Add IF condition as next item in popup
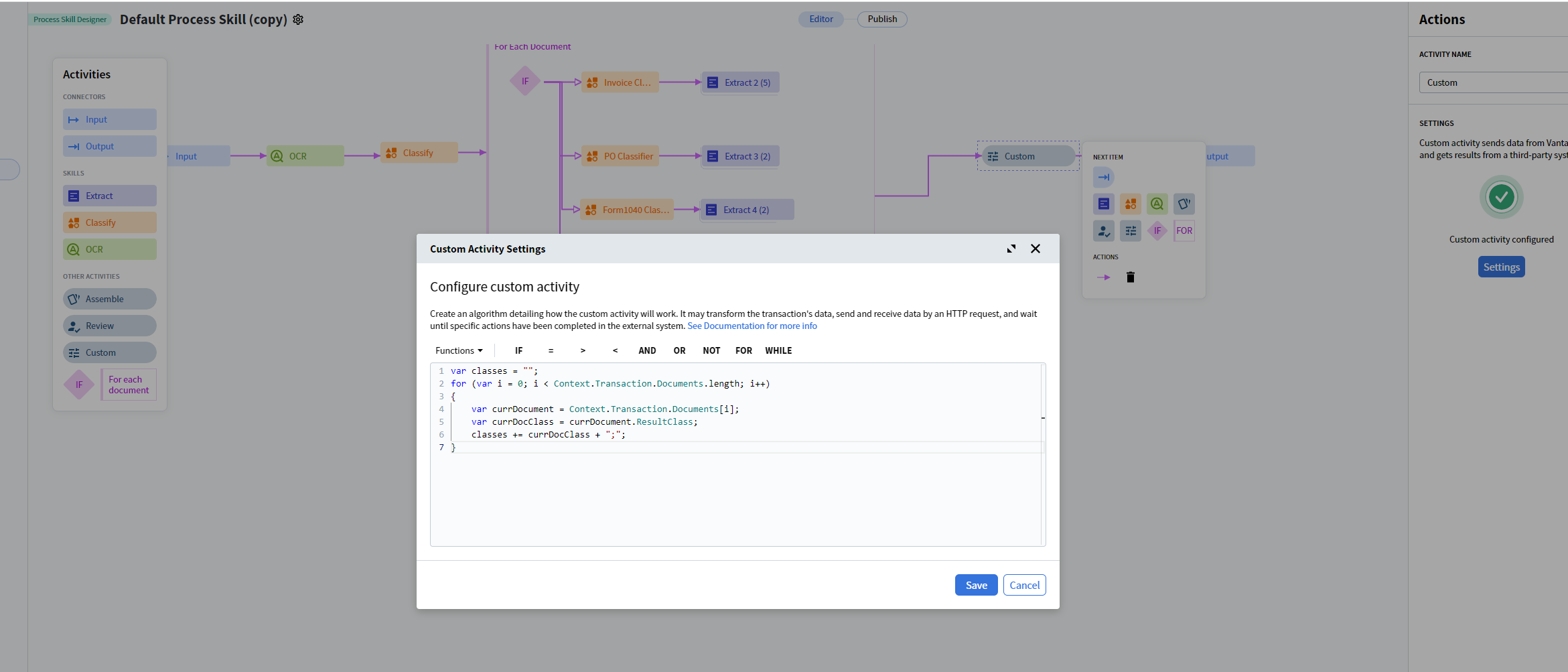The height and width of the screenshot is (672, 1568). (1157, 230)
